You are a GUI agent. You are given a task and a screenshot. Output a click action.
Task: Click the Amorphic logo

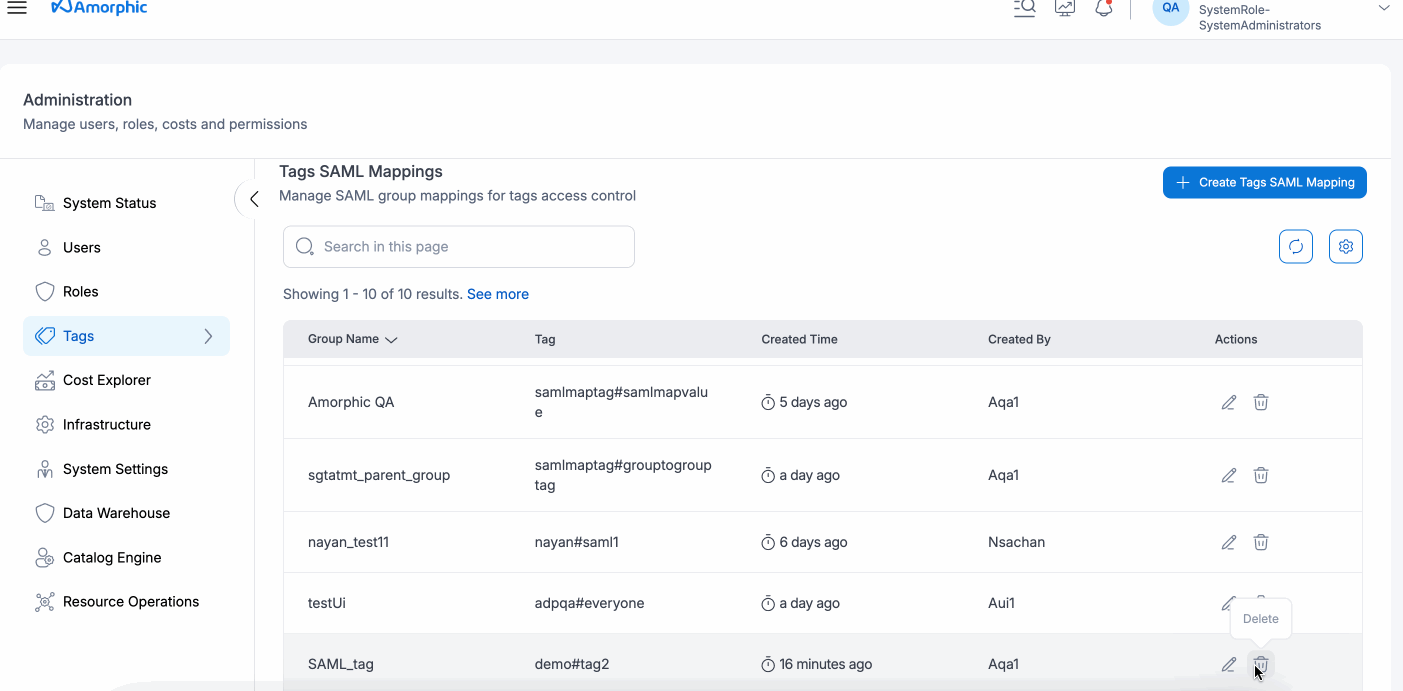pyautogui.click(x=98, y=8)
